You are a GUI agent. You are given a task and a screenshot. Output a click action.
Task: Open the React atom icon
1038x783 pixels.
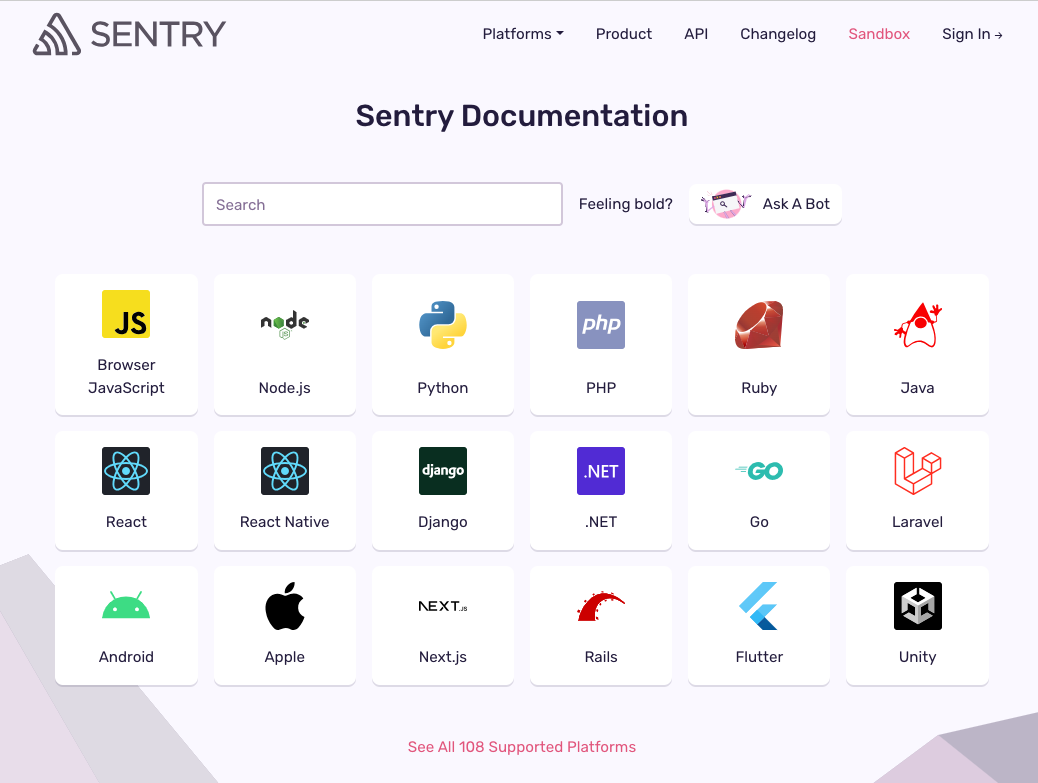[126, 471]
